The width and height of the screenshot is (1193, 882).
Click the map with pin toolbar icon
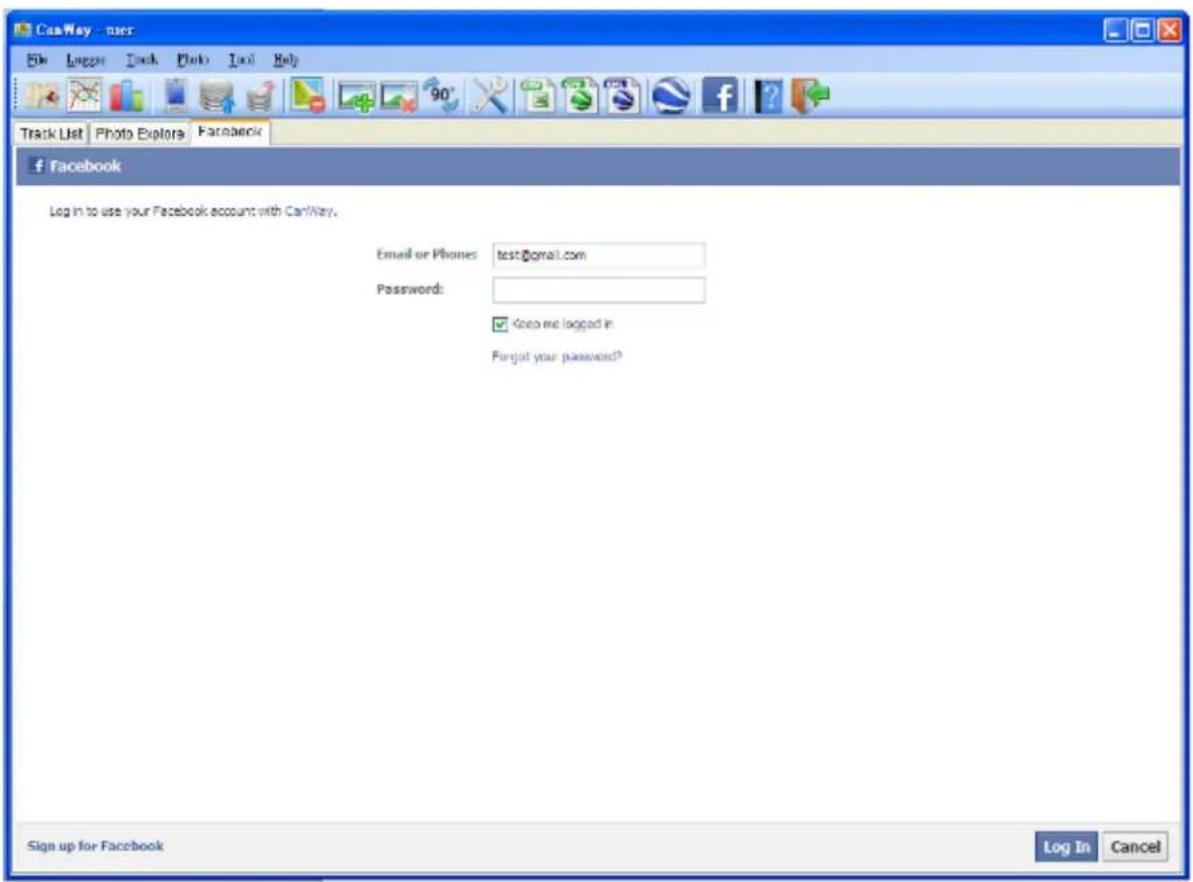pos(43,97)
